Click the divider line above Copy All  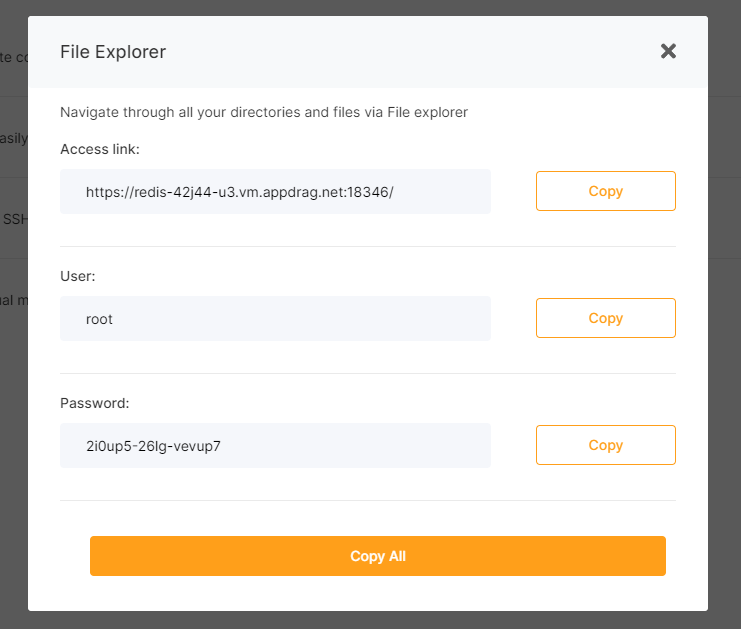pos(368,500)
